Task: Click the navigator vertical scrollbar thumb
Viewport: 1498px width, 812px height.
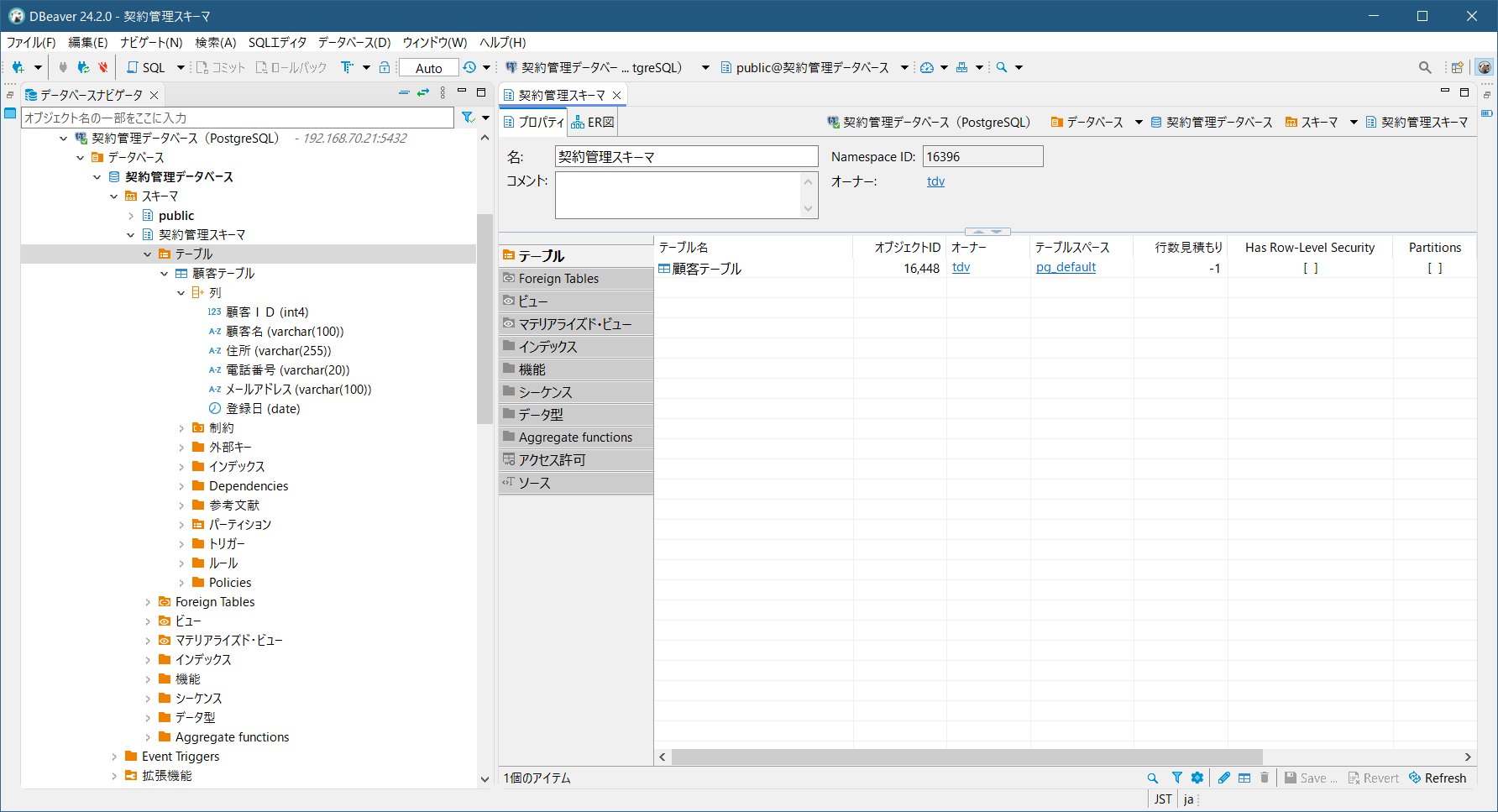Action: coord(484,319)
